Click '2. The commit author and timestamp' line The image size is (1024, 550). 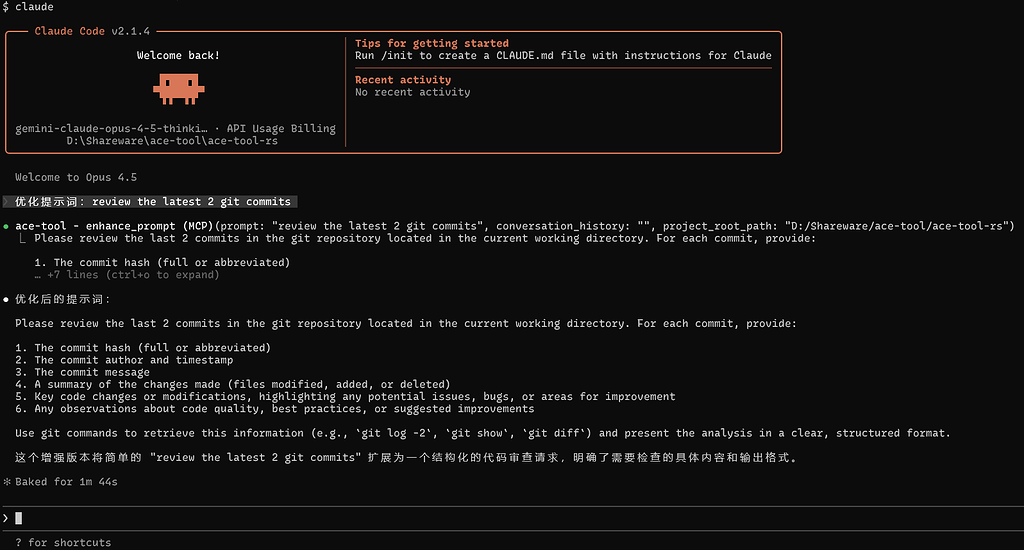pos(124,360)
